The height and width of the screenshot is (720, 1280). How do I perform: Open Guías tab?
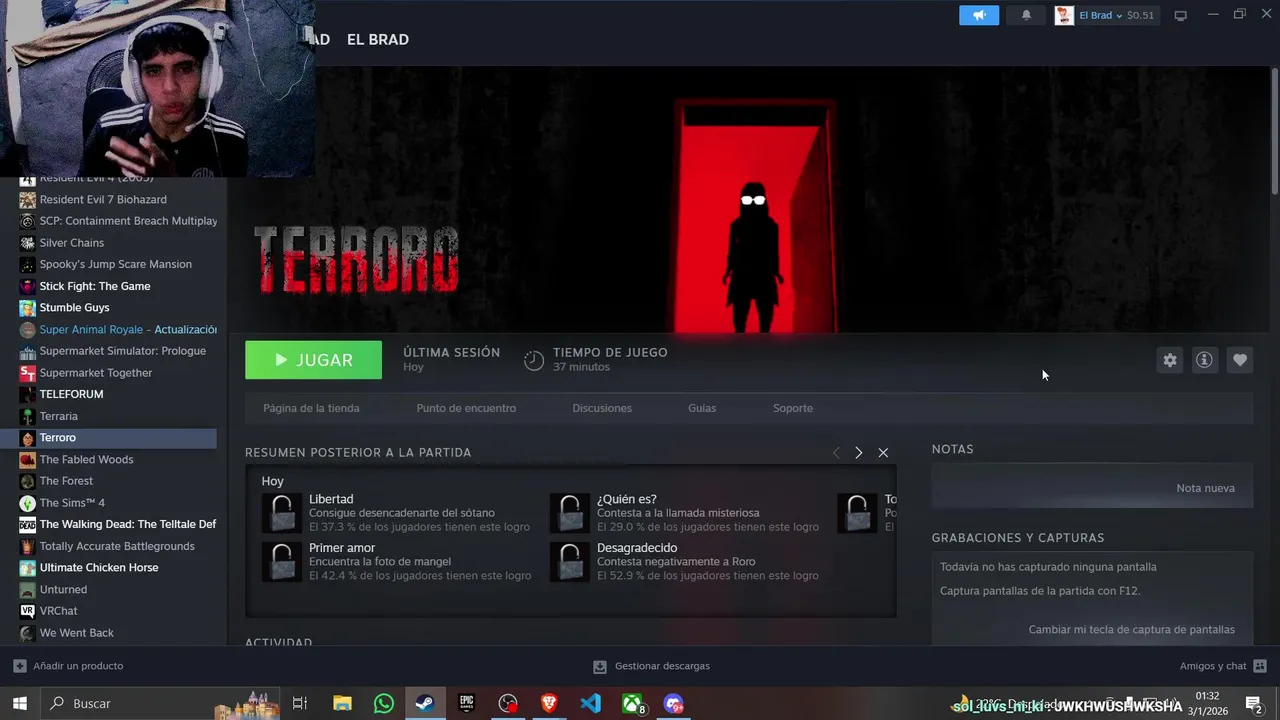coord(702,408)
